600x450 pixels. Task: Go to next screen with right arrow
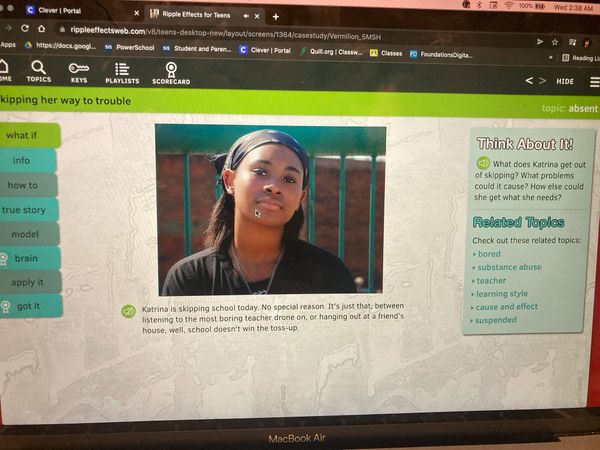[542, 81]
